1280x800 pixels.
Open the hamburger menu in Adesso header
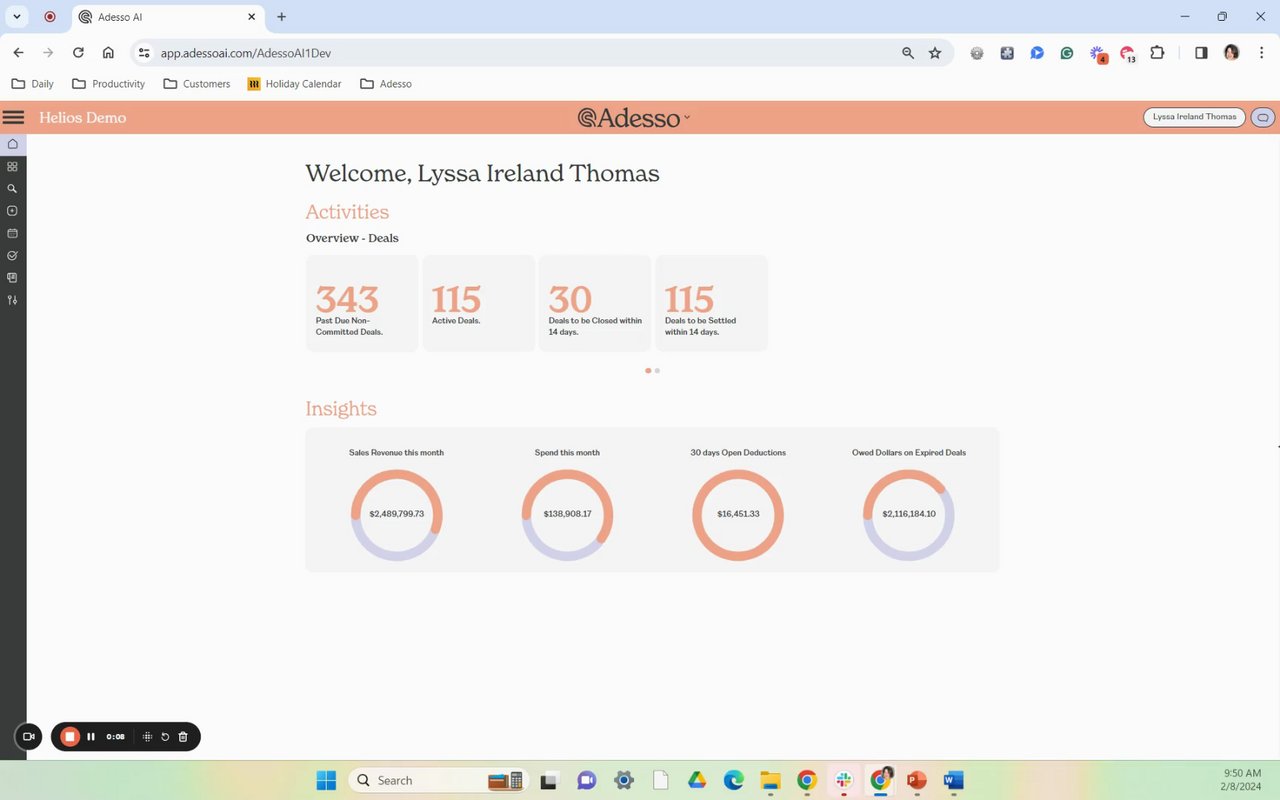(13, 117)
